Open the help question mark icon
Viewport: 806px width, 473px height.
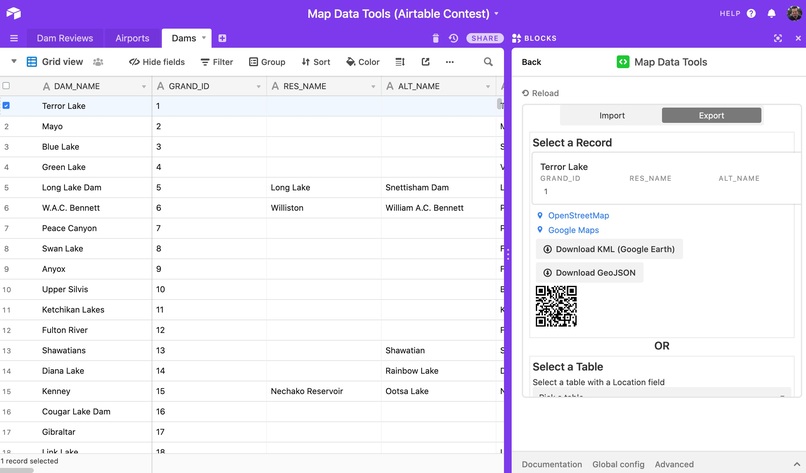click(x=751, y=13)
